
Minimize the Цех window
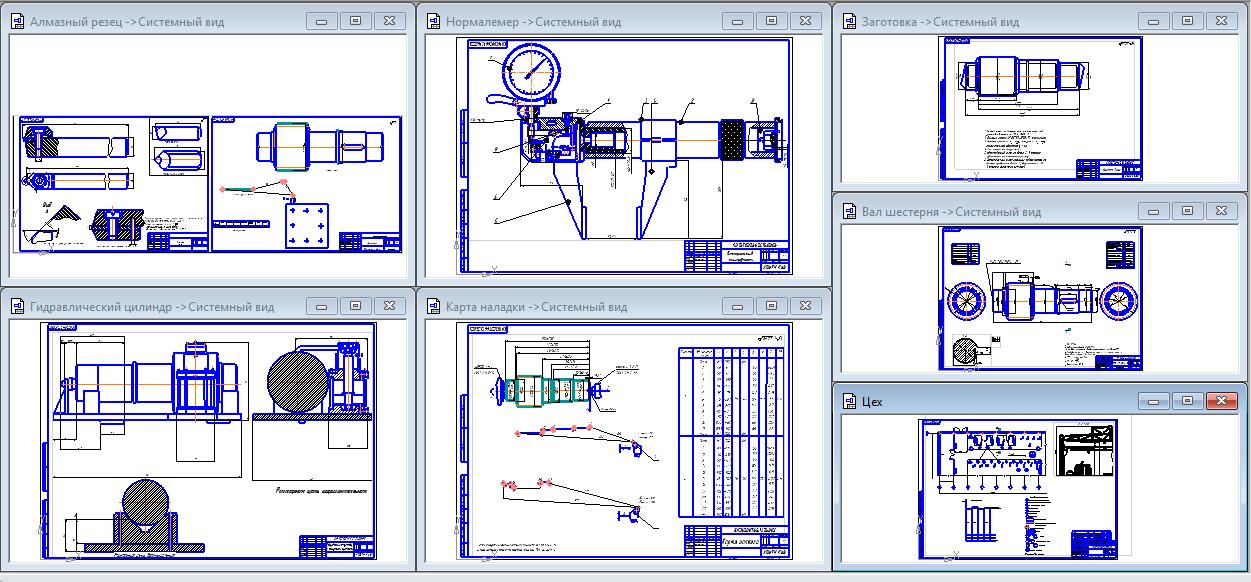click(x=1152, y=400)
